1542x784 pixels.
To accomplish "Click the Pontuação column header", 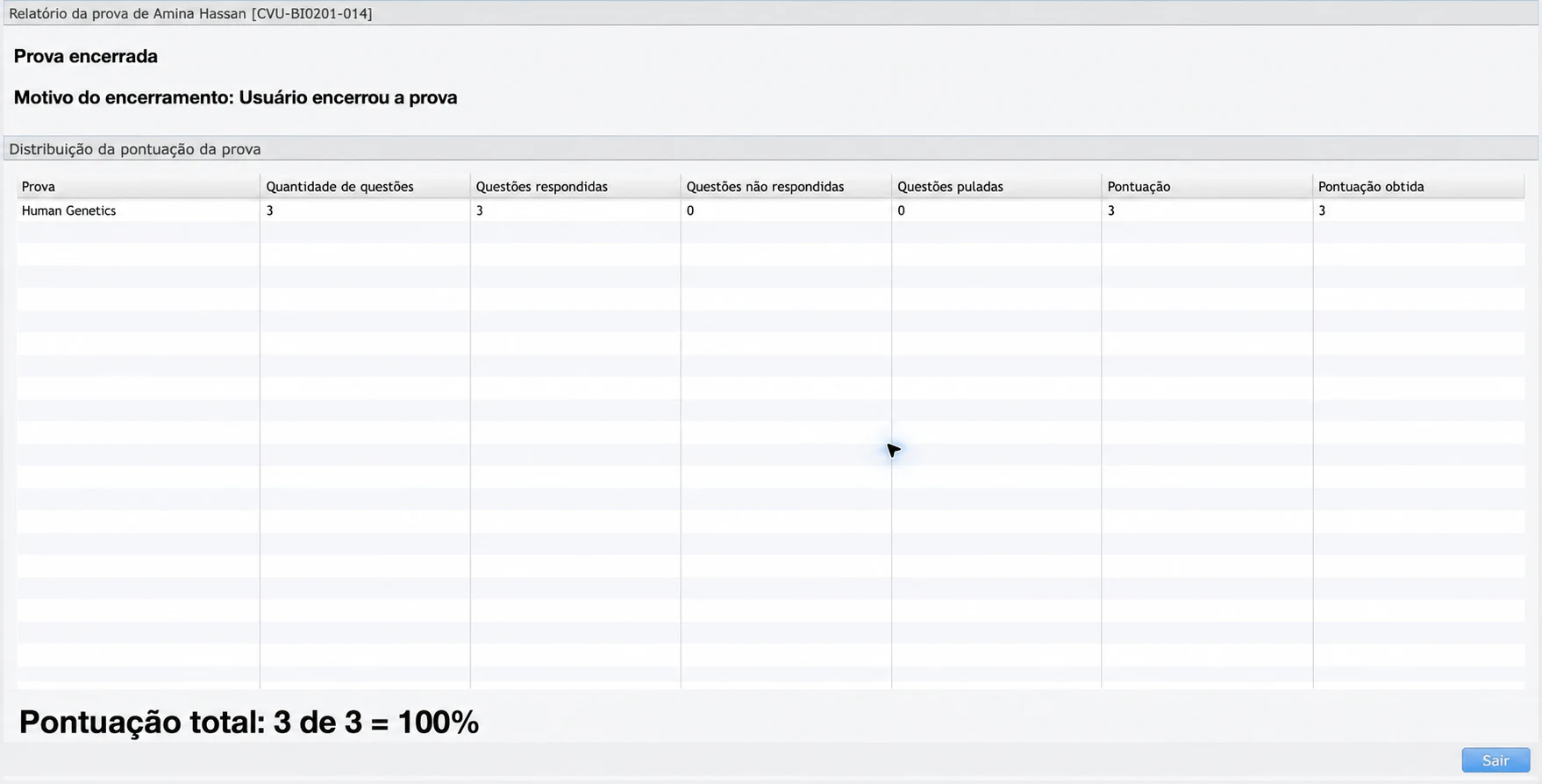I will (x=1207, y=187).
